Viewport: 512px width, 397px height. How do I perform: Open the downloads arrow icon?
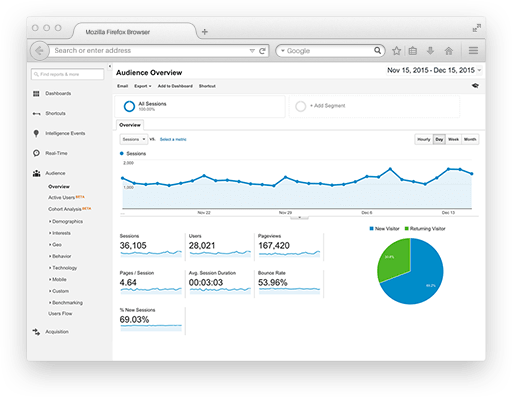430,51
